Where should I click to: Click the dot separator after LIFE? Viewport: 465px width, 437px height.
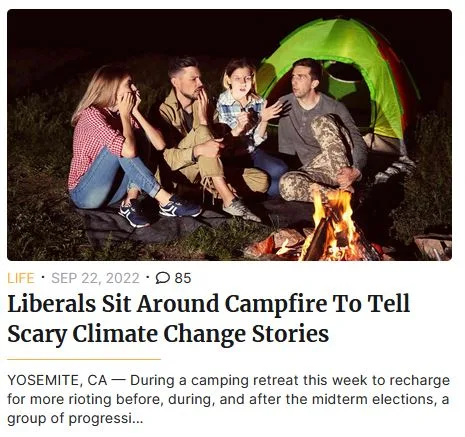pyautogui.click(x=43, y=277)
